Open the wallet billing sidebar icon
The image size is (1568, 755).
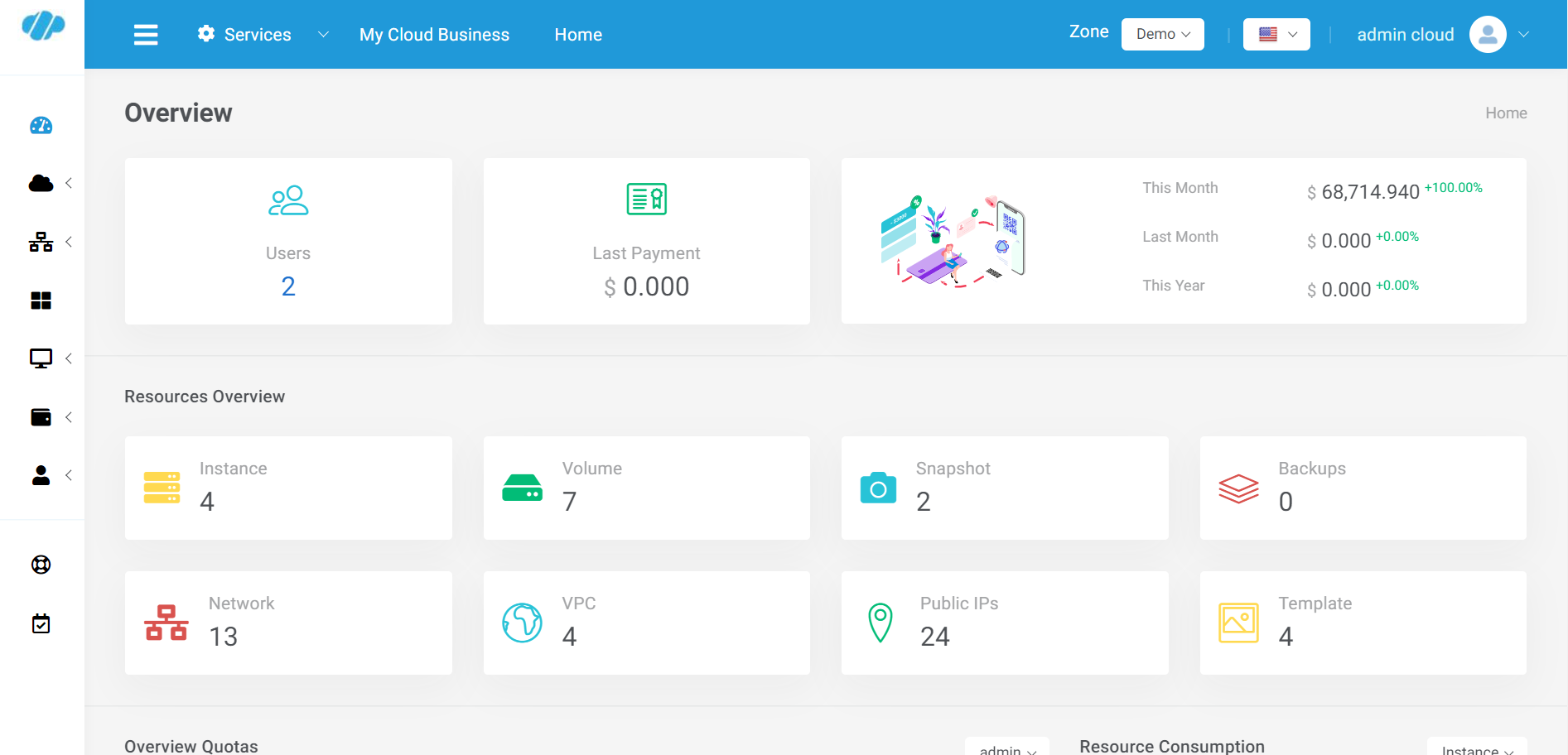(41, 416)
